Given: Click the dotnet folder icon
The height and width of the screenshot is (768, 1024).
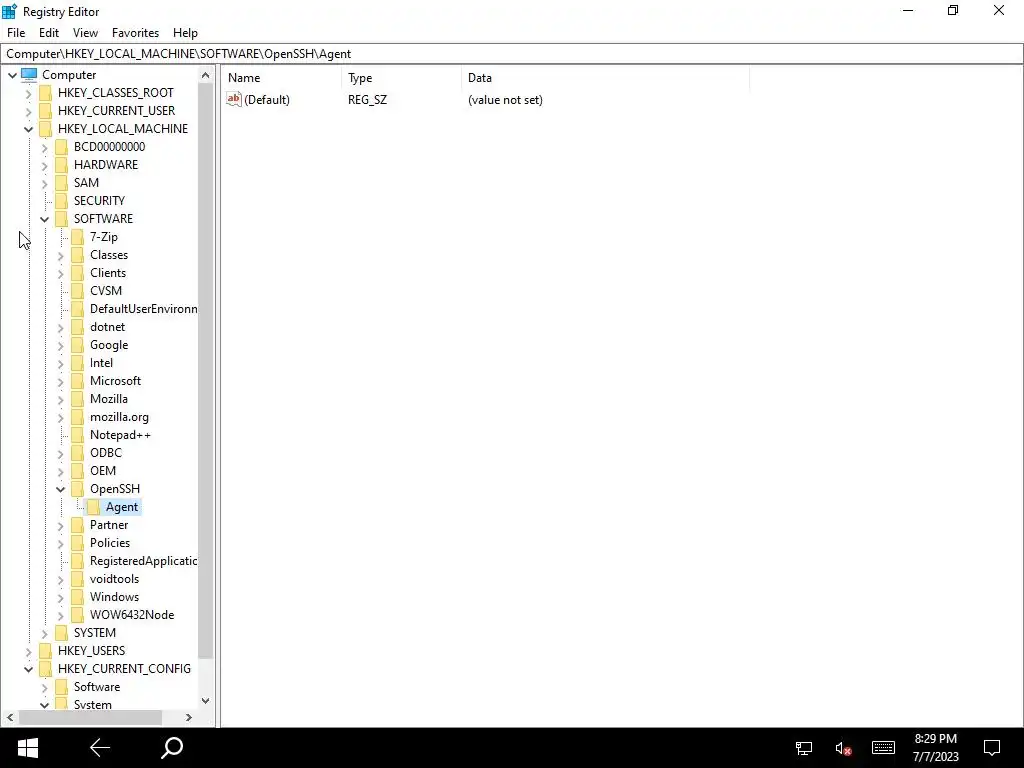Looking at the screenshot, I should click(78, 327).
